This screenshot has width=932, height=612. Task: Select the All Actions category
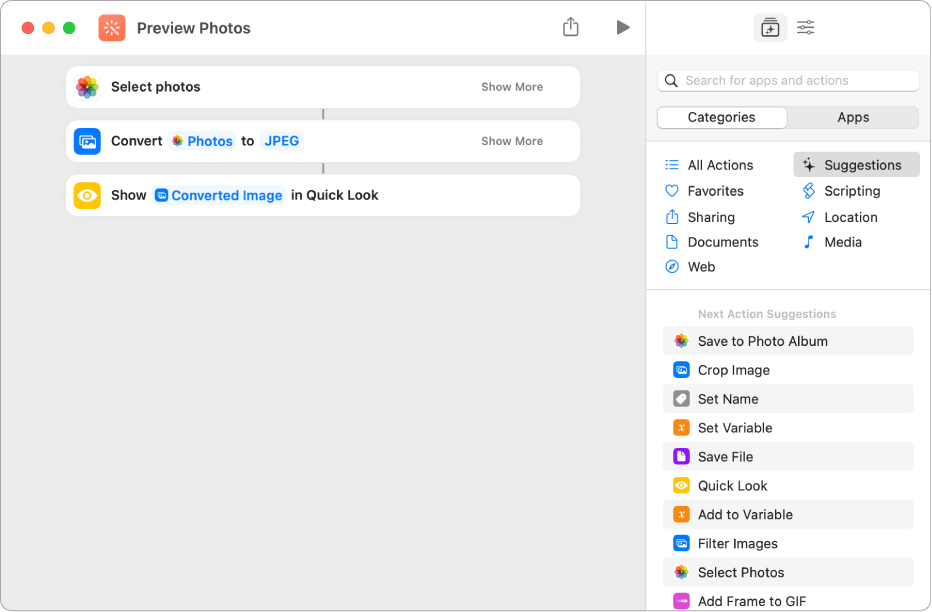719,165
